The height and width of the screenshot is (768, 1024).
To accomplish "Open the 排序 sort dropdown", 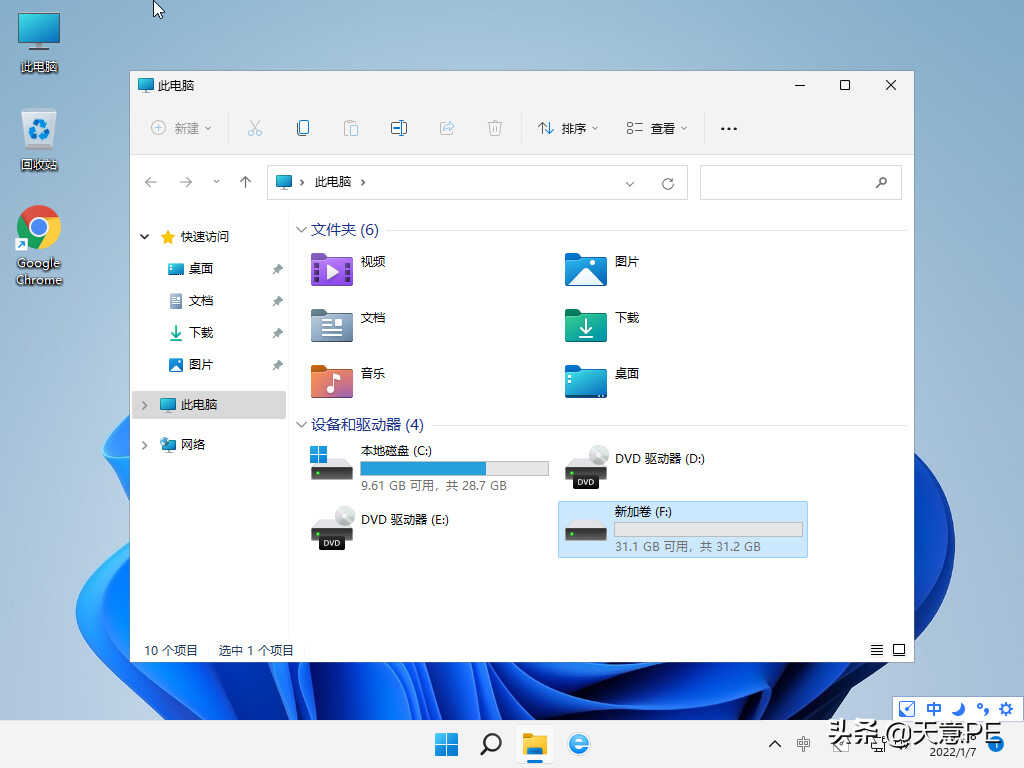I will click(x=568, y=128).
